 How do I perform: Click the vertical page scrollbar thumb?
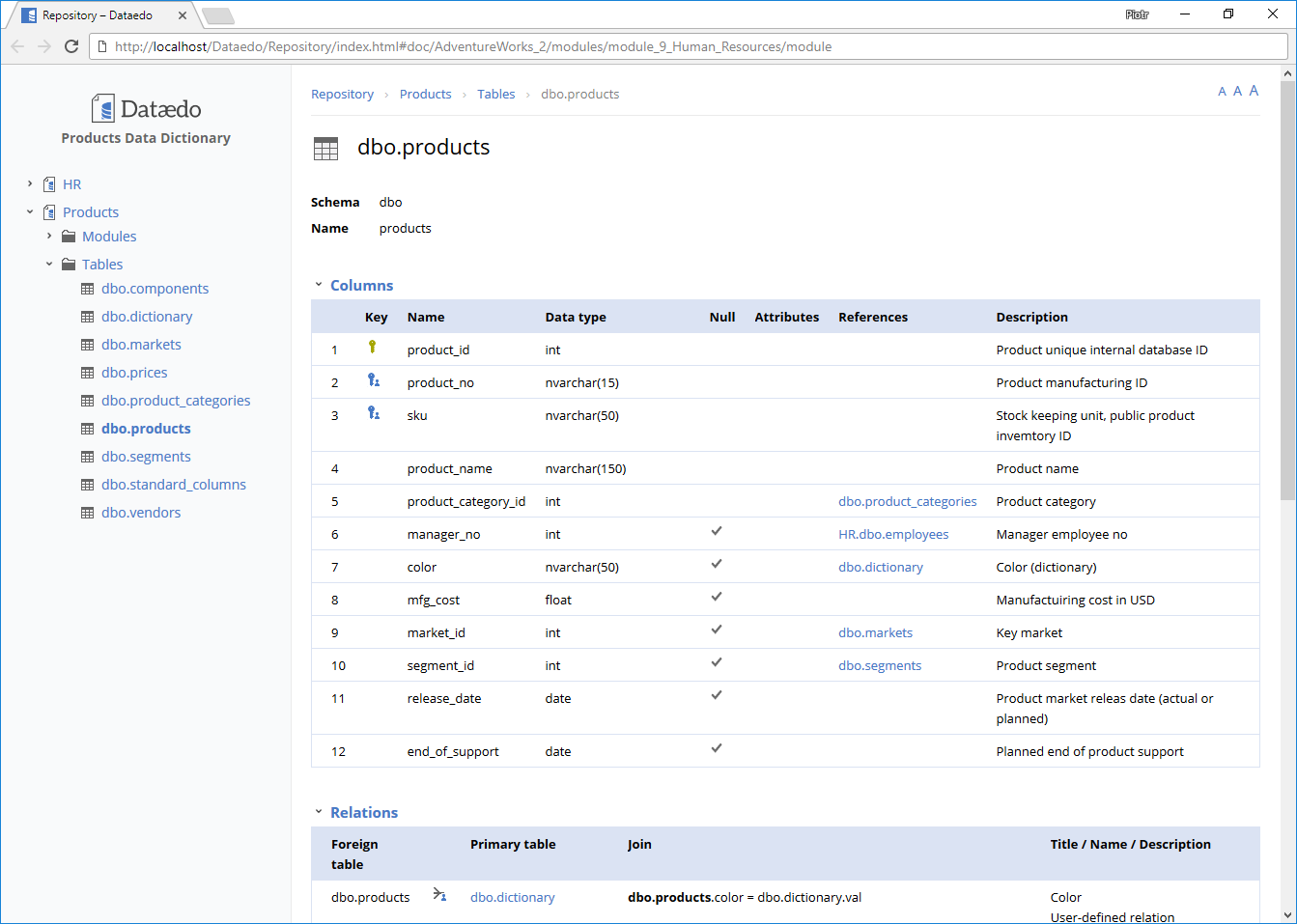(1287, 290)
